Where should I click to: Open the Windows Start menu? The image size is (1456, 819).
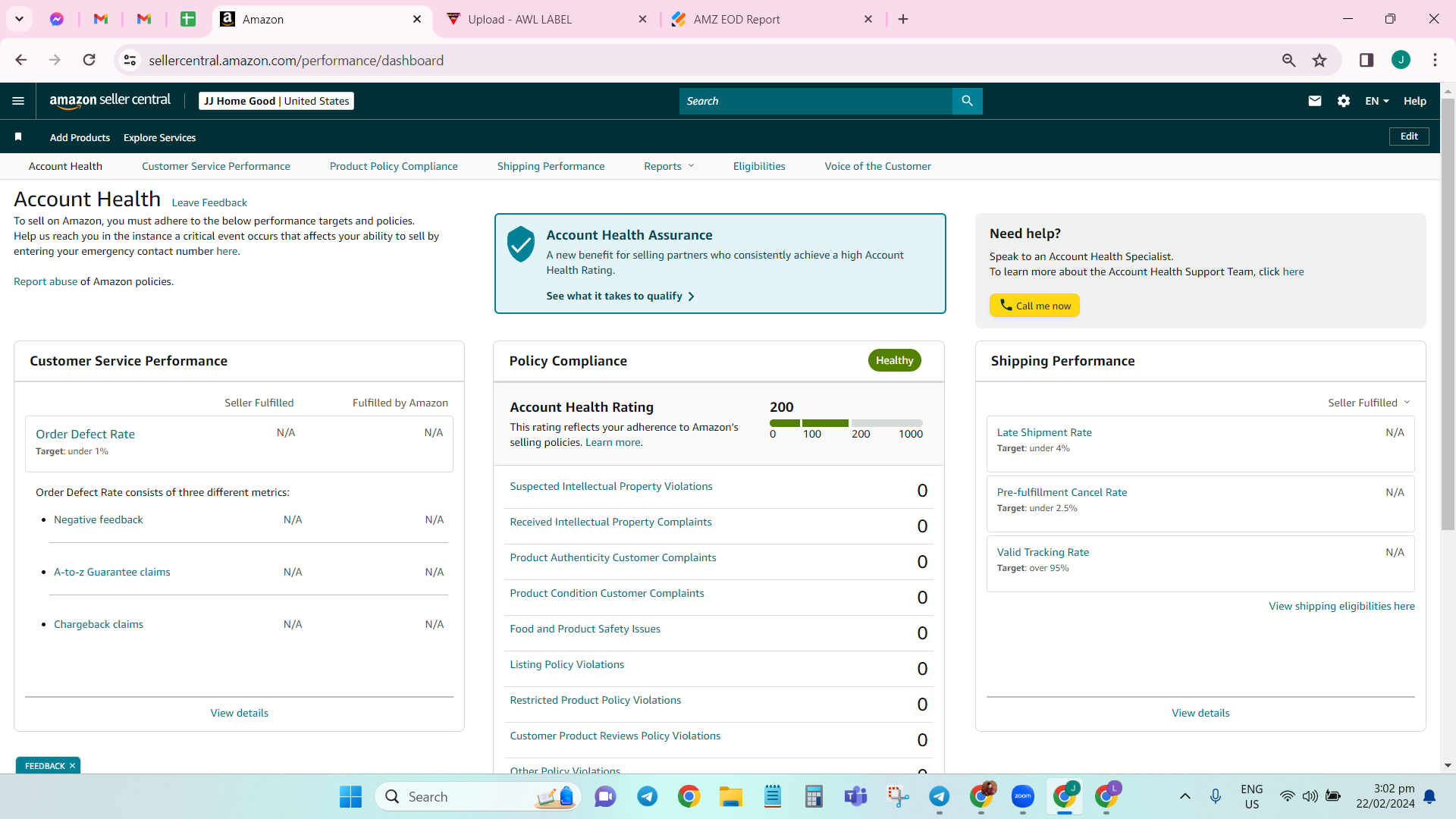pyautogui.click(x=350, y=796)
